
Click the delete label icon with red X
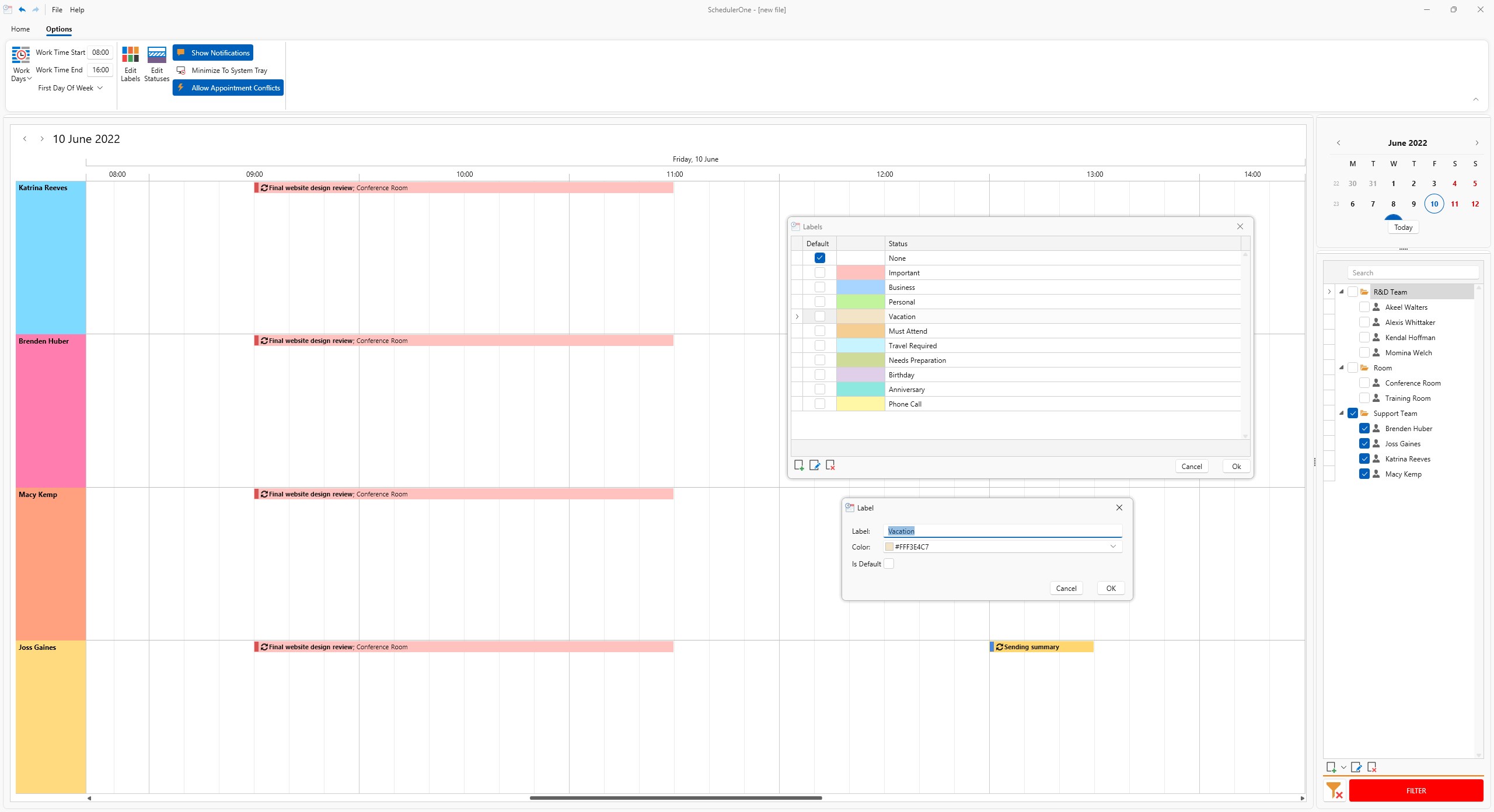click(x=830, y=465)
